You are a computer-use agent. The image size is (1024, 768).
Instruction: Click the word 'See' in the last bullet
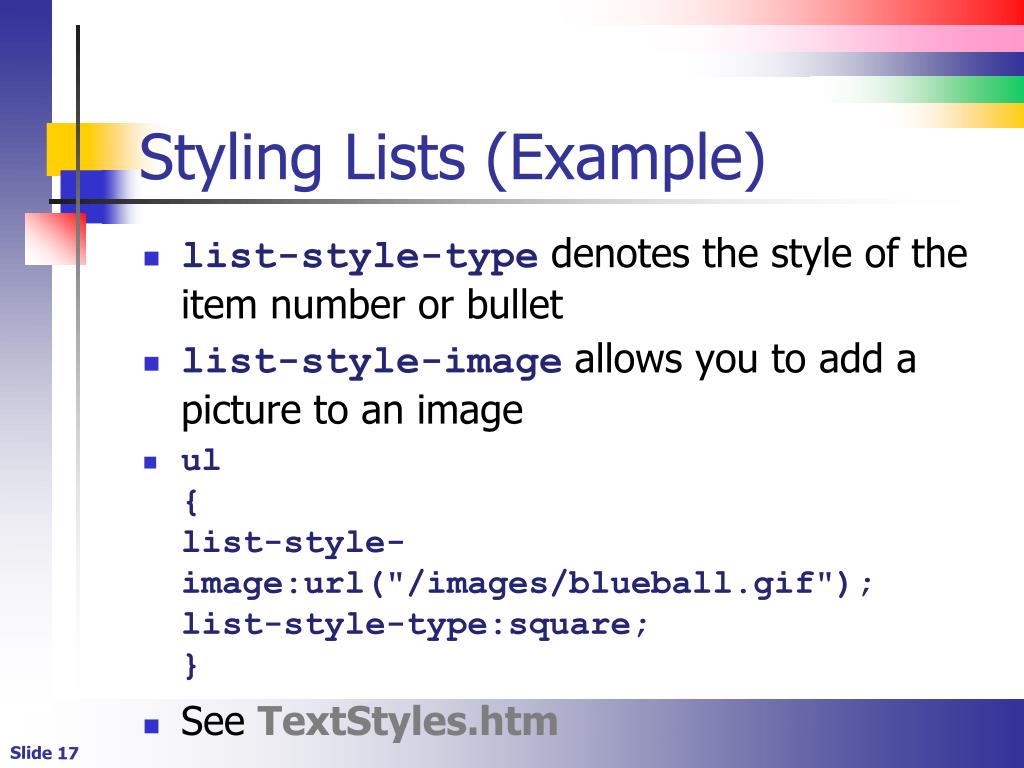(213, 722)
